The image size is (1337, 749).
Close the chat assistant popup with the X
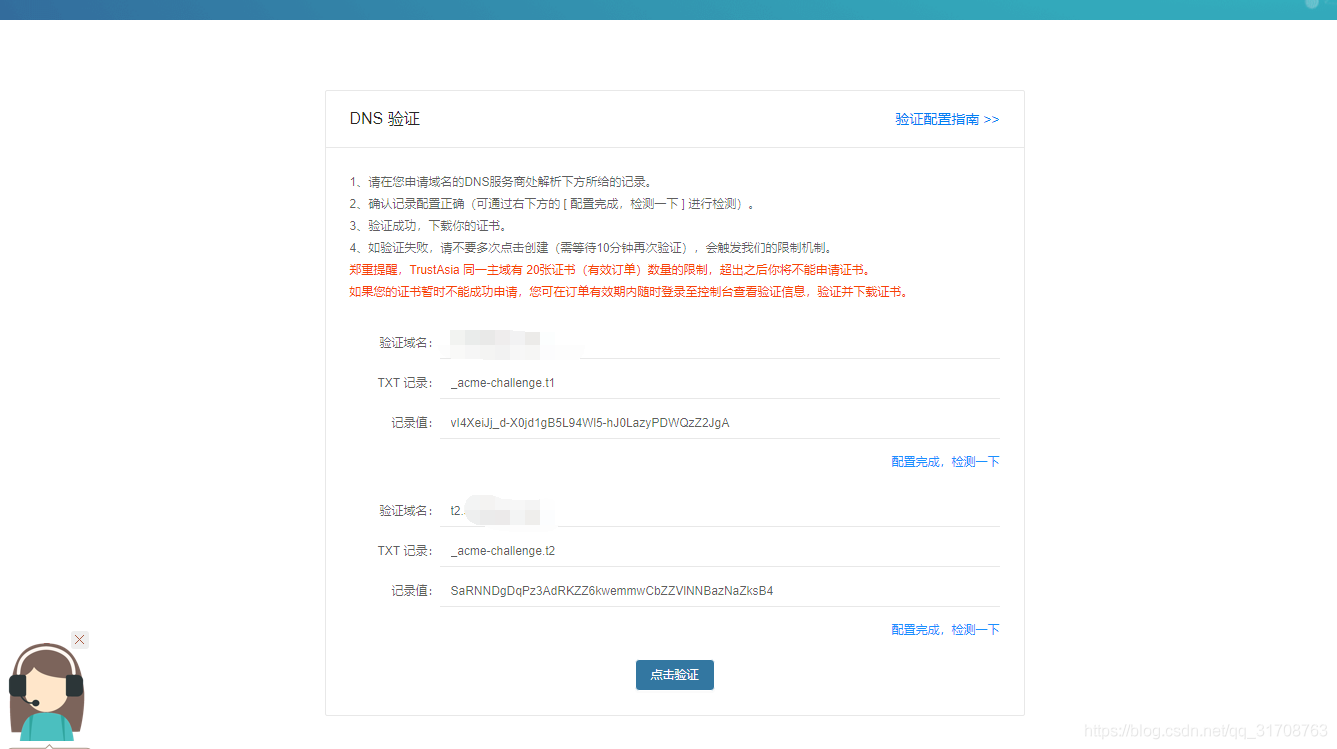click(79, 639)
